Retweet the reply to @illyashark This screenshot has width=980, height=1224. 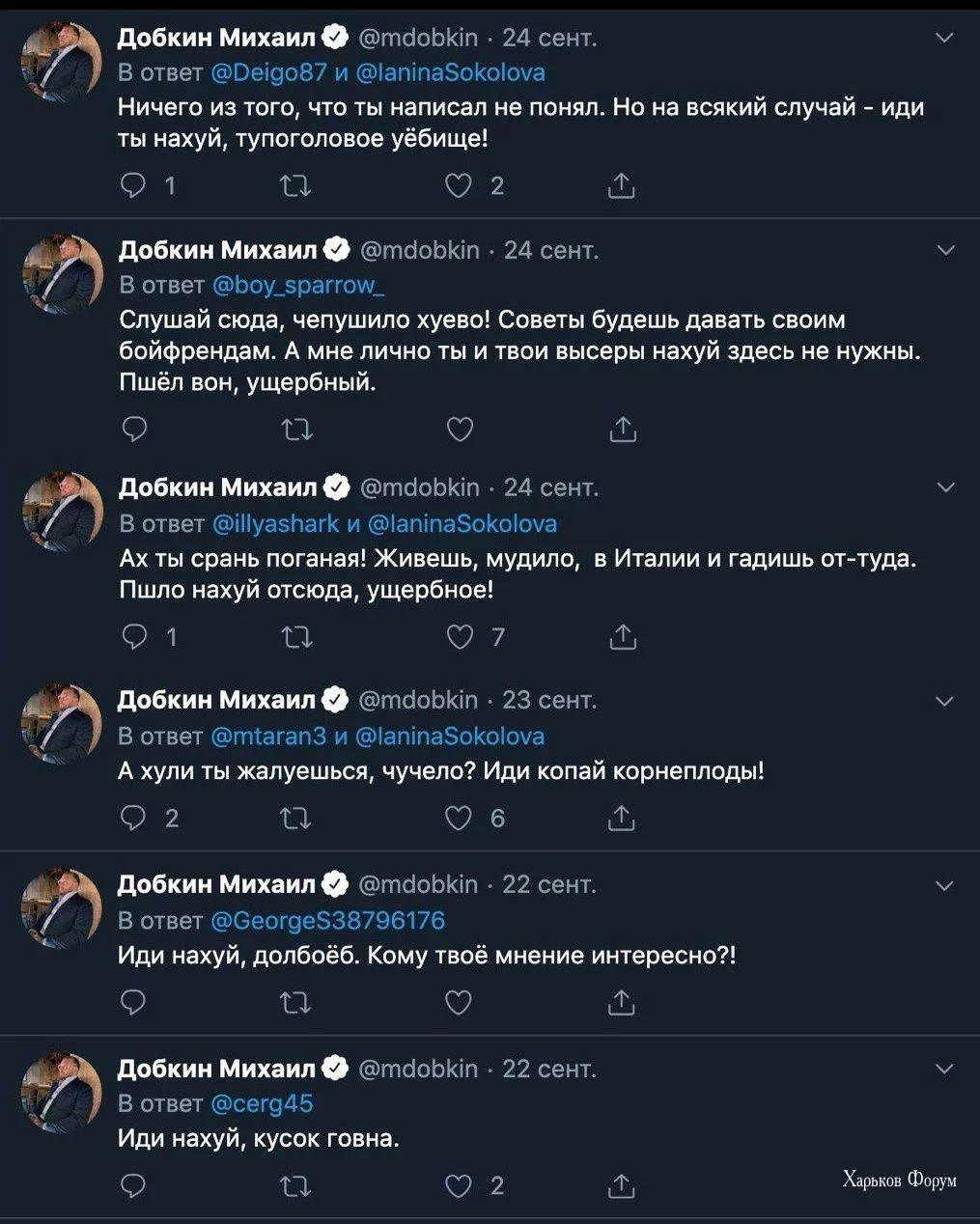click(296, 637)
